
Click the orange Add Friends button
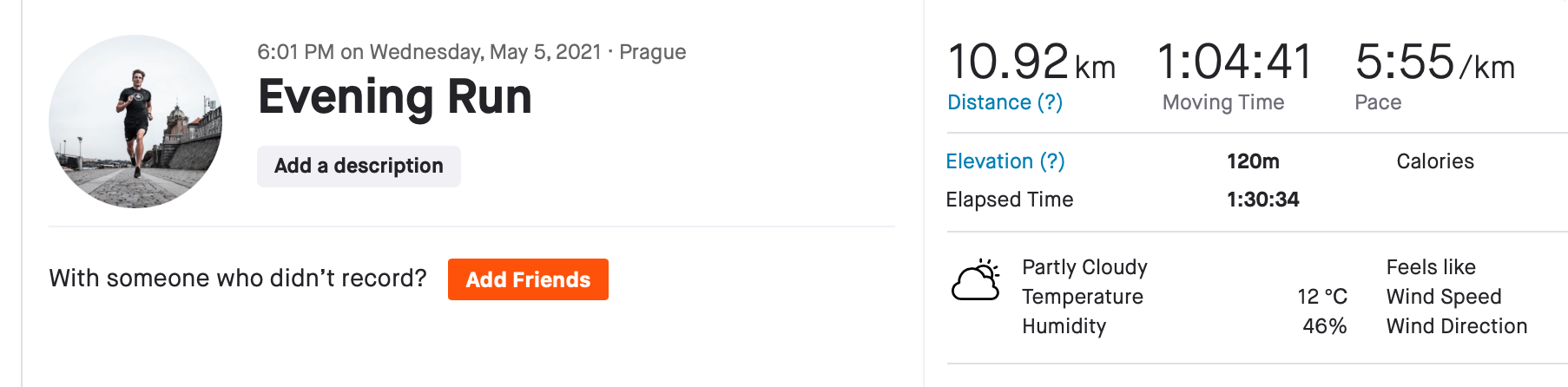point(528,279)
